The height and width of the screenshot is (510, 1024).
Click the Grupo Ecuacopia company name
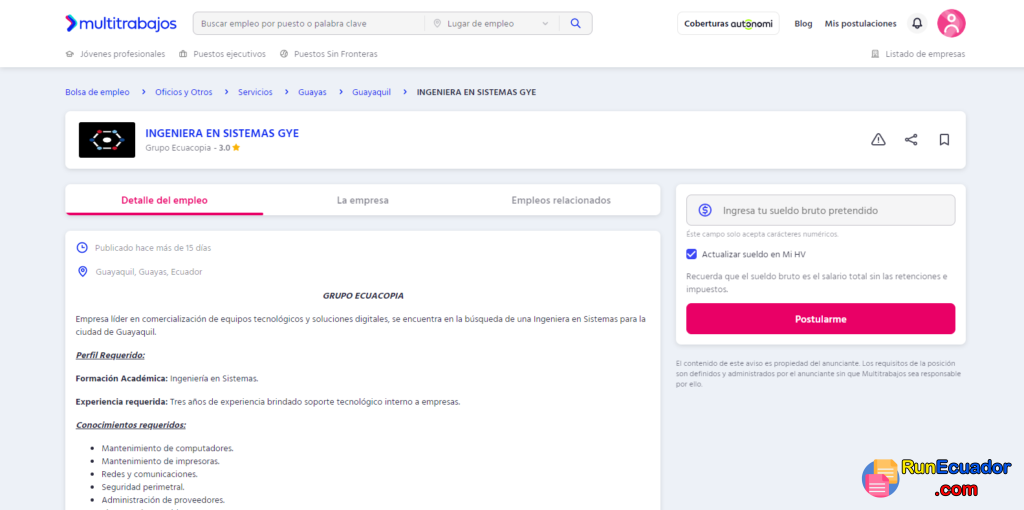178,148
